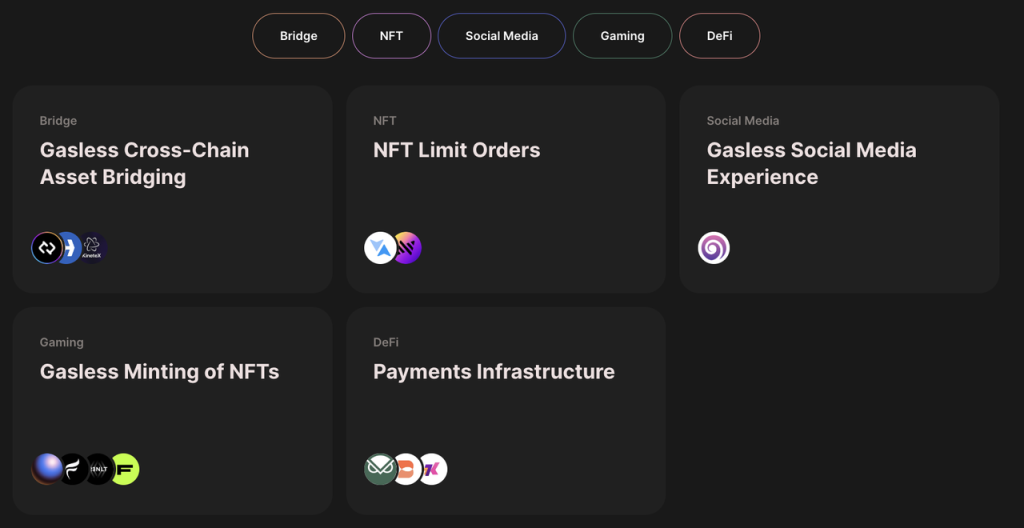This screenshot has width=1024, height=528.
Task: Switch to the Social Media filter tab
Action: (x=501, y=36)
